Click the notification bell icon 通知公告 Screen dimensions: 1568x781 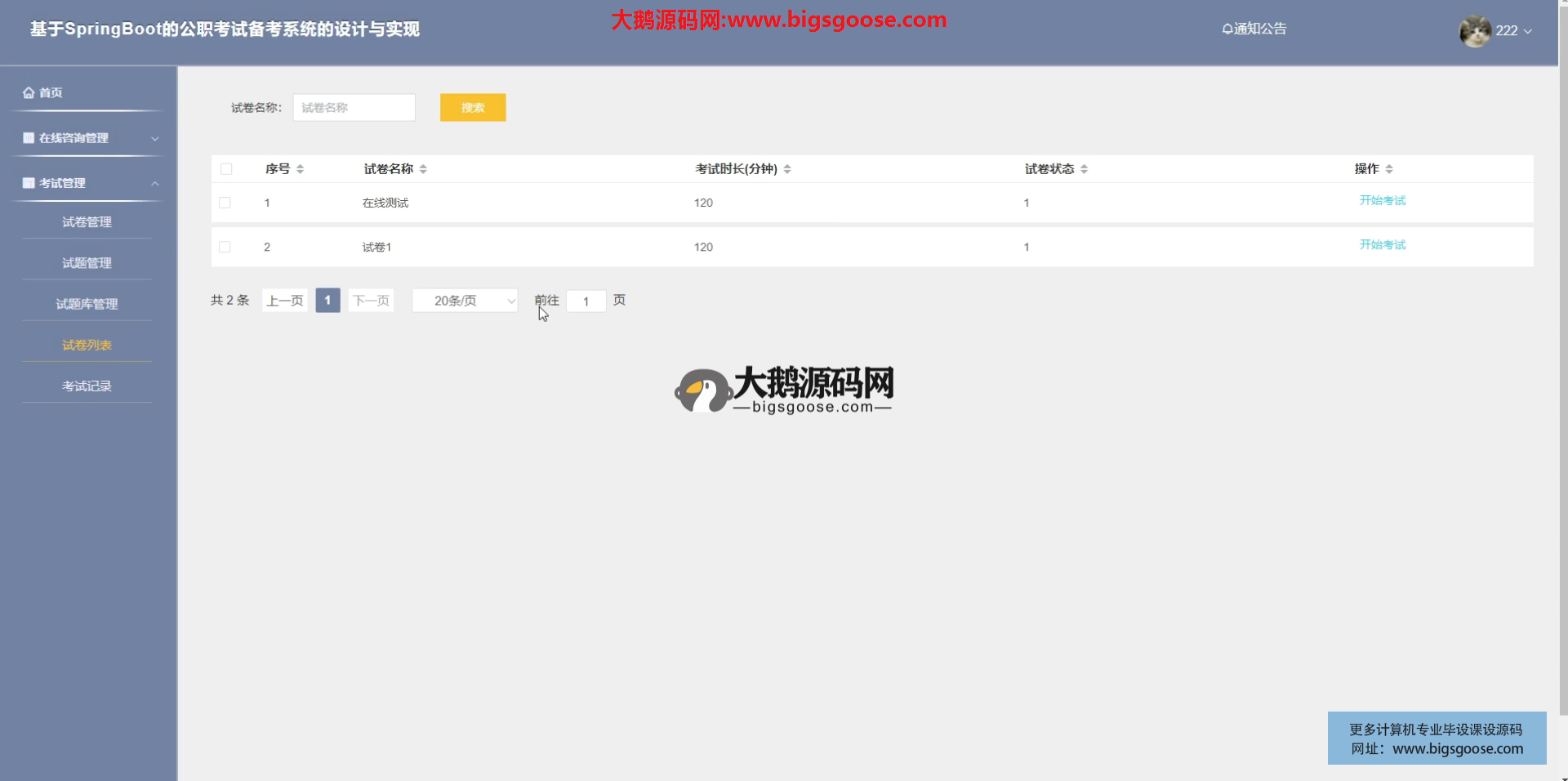(x=1227, y=29)
